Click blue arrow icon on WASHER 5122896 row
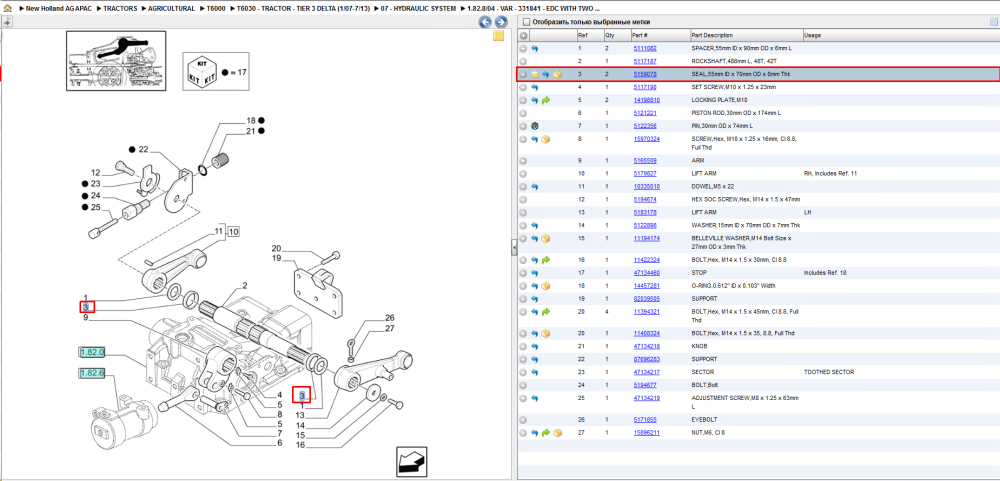 (534, 226)
